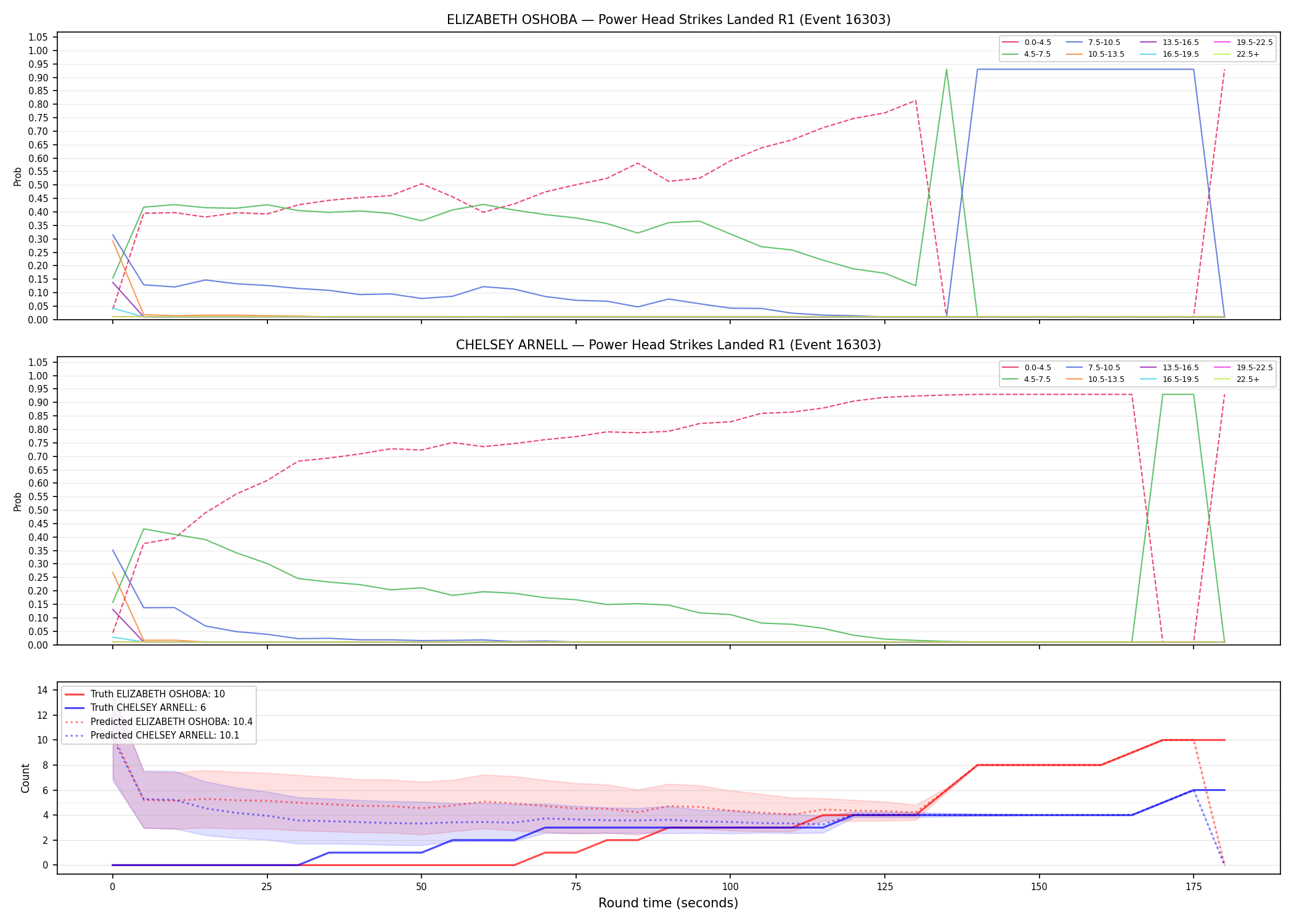Click the 'Truth CHELSEY ARNELL: 6' legend entry
Image resolution: width=1294 pixels, height=924 pixels.
click(x=136, y=708)
